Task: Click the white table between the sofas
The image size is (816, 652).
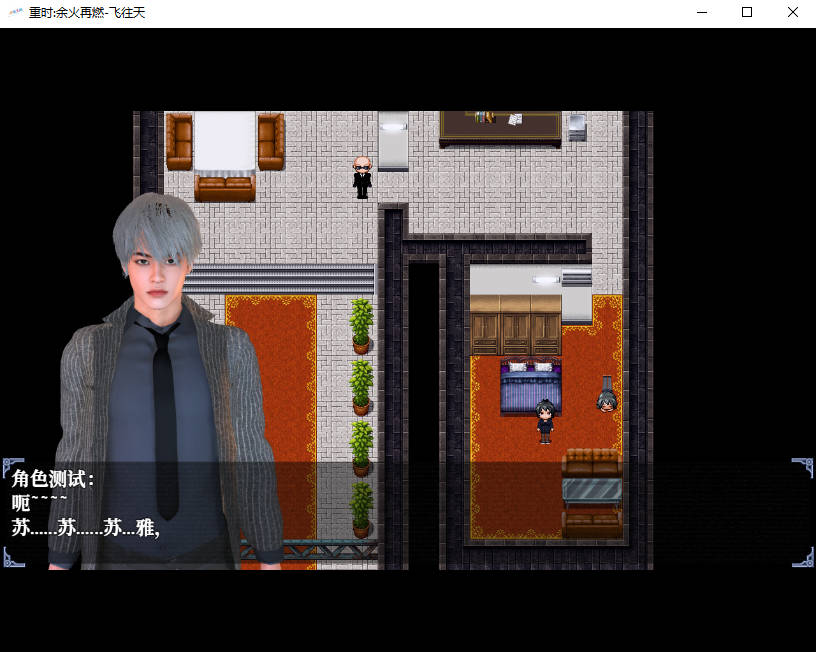Action: [224, 141]
